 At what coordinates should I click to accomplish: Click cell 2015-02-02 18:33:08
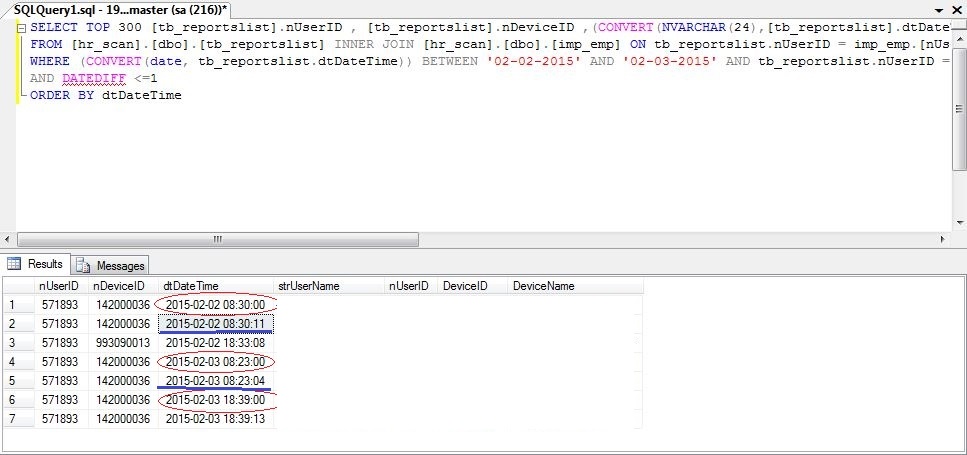click(216, 343)
